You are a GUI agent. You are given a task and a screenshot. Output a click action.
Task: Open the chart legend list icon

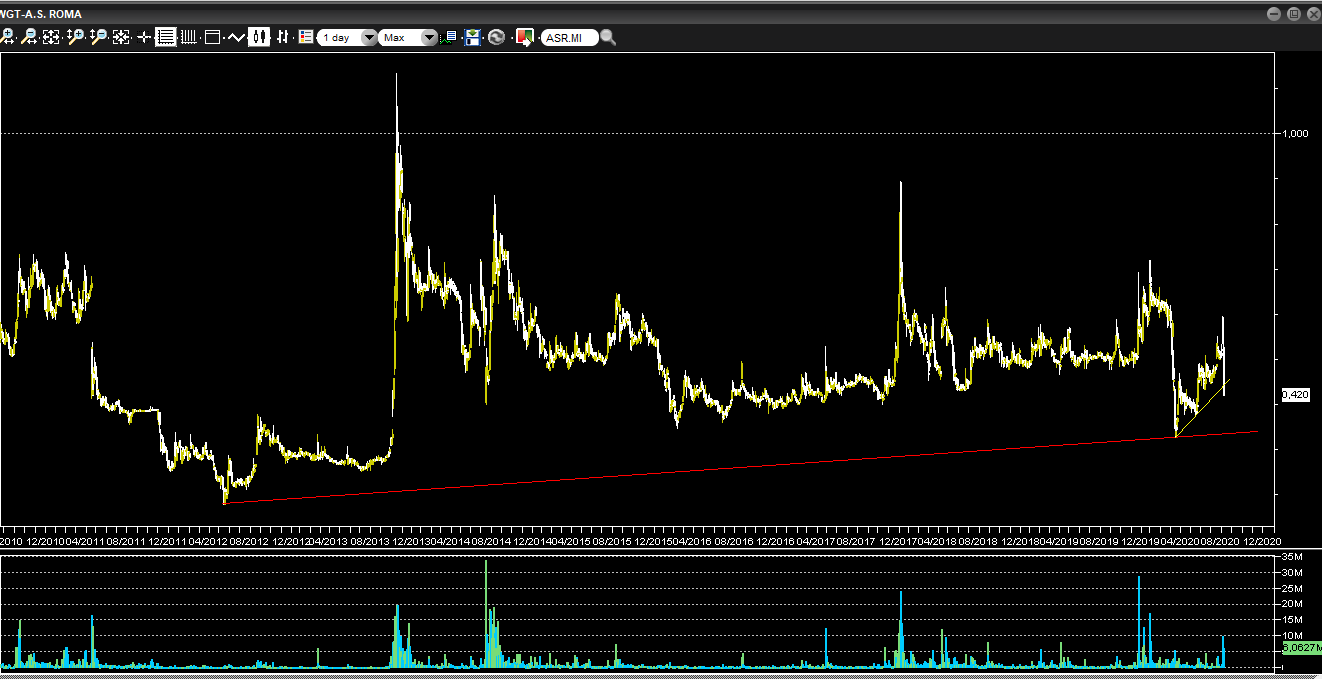[306, 37]
